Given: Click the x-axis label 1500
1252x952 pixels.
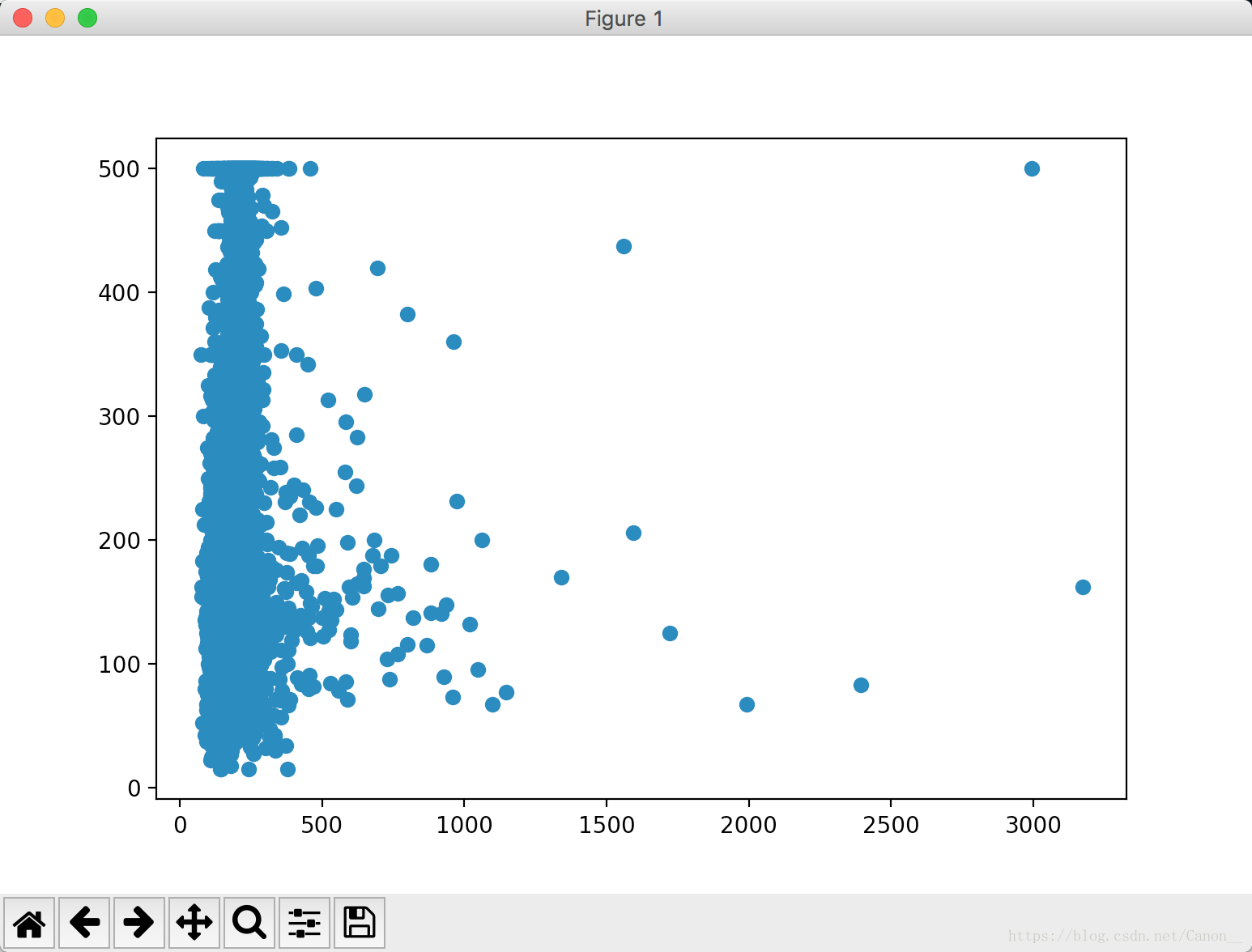Looking at the screenshot, I should [x=607, y=825].
